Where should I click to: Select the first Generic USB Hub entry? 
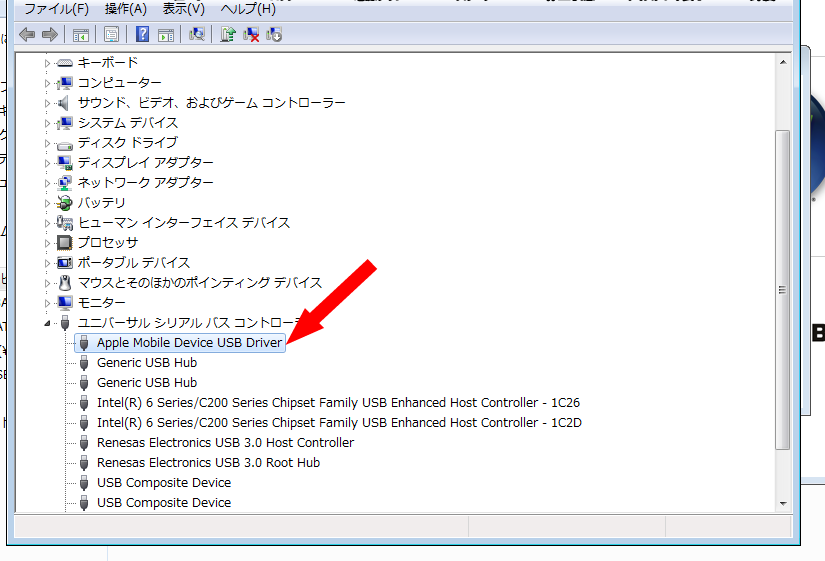[x=147, y=363]
